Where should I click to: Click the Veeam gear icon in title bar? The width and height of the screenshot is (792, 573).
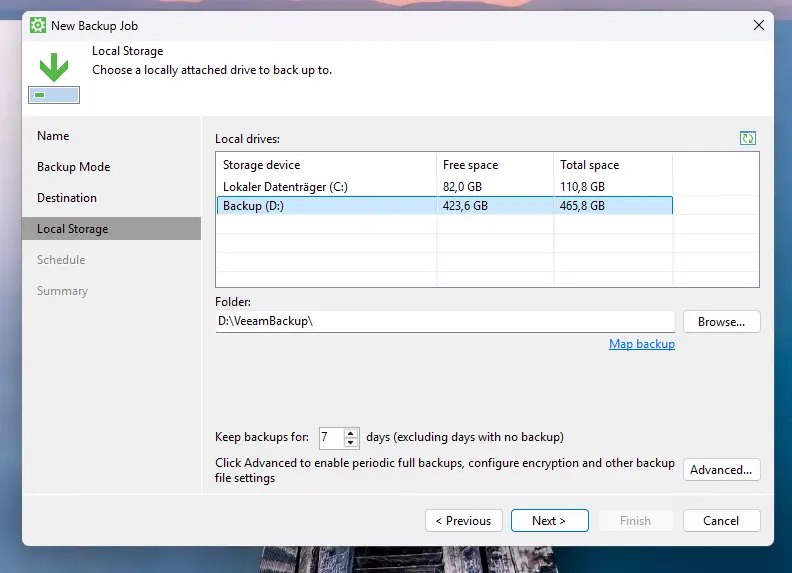(x=38, y=26)
